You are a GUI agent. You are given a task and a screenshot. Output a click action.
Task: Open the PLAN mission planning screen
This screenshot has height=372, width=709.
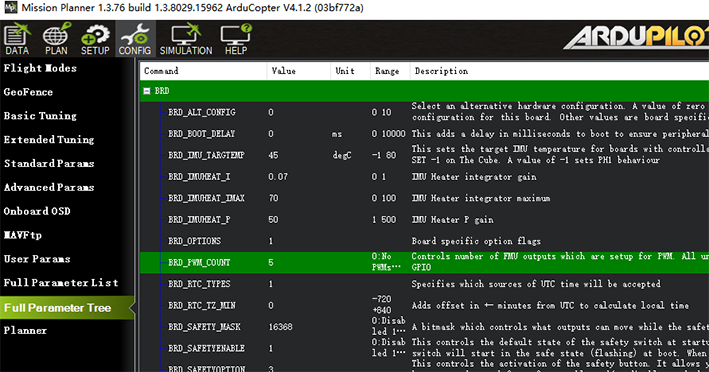(56, 39)
